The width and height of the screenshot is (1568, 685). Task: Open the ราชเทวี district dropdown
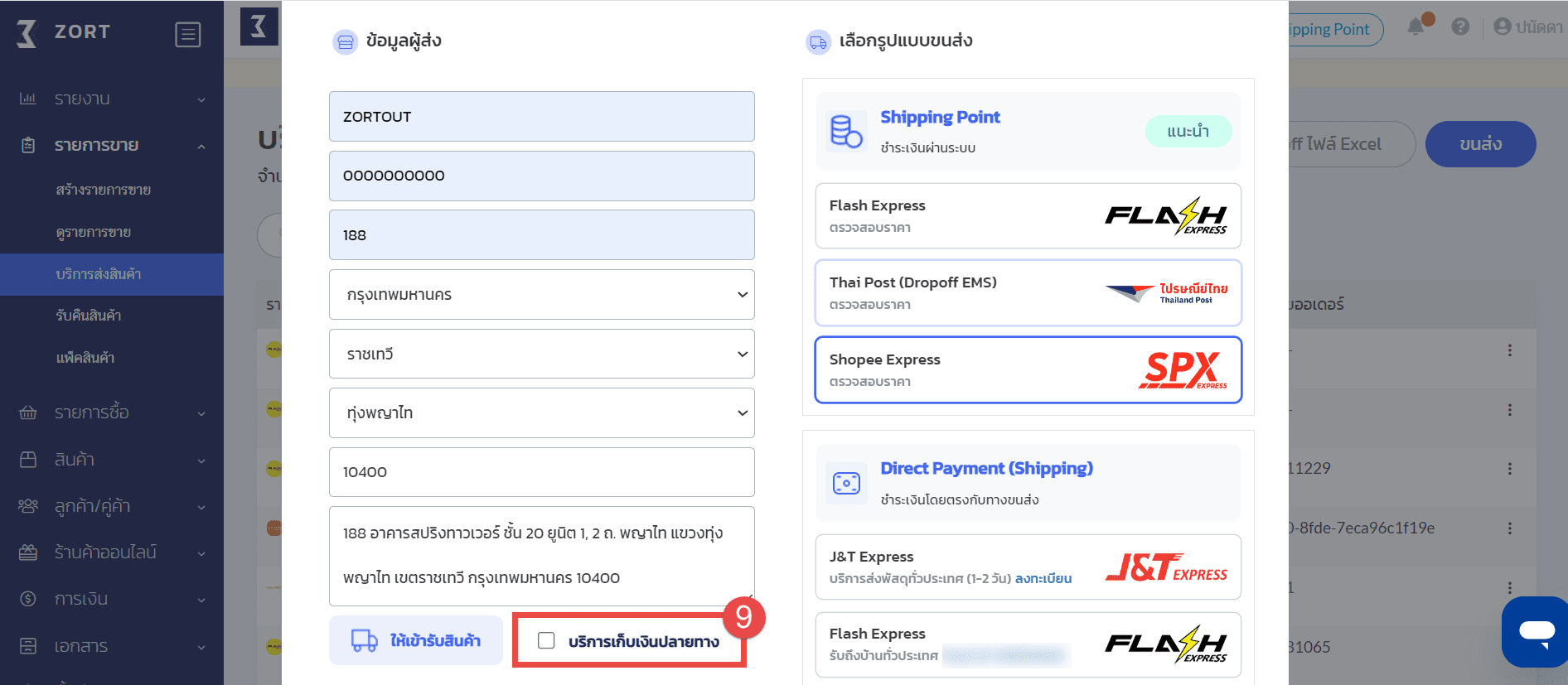(542, 354)
